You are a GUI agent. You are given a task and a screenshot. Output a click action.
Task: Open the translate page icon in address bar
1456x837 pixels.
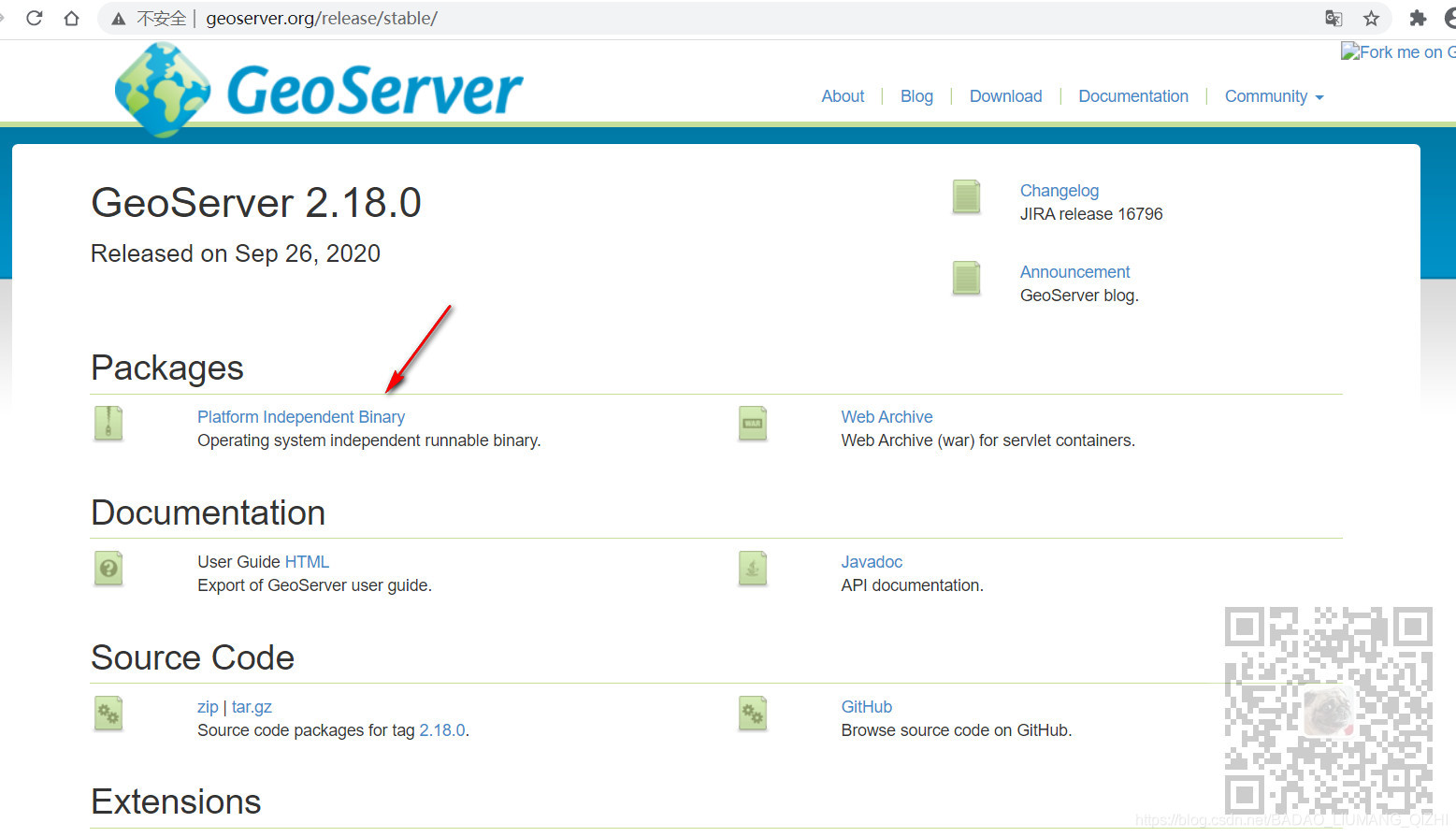1333,18
